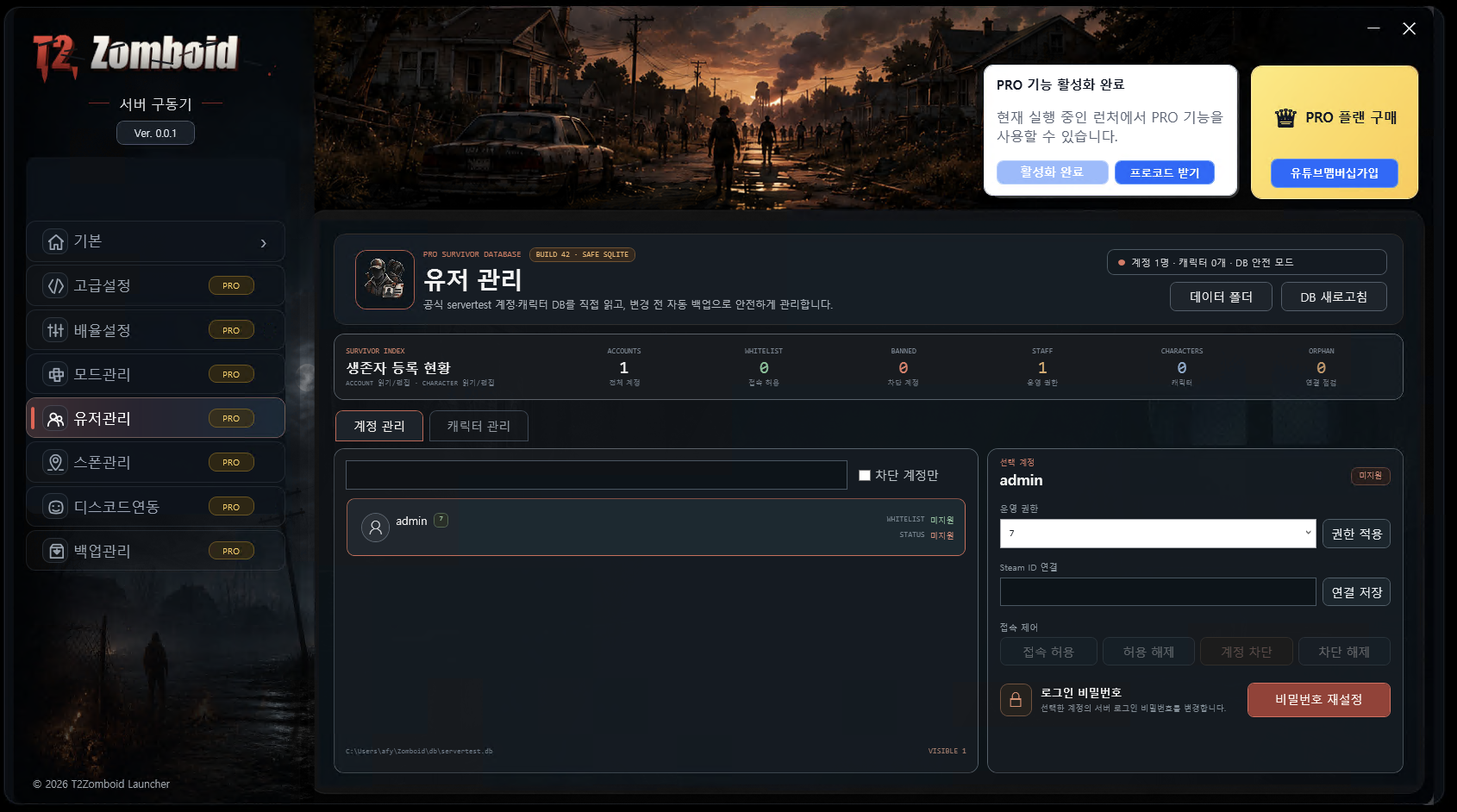Select the admin account row
Screen dimensions: 1457x812
pos(655,527)
